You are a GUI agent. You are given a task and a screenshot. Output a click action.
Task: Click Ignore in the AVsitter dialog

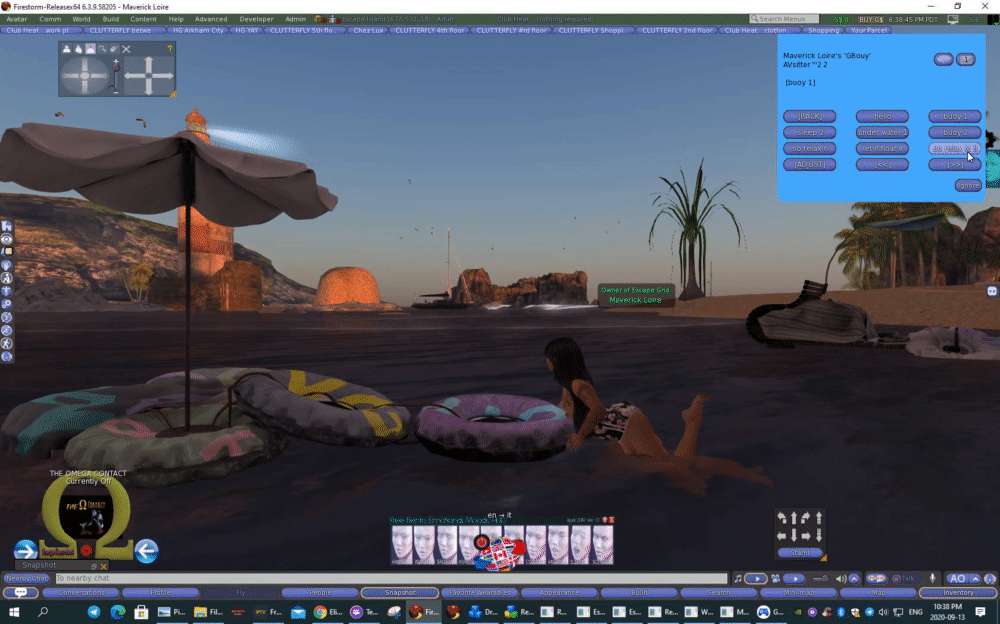[967, 185]
